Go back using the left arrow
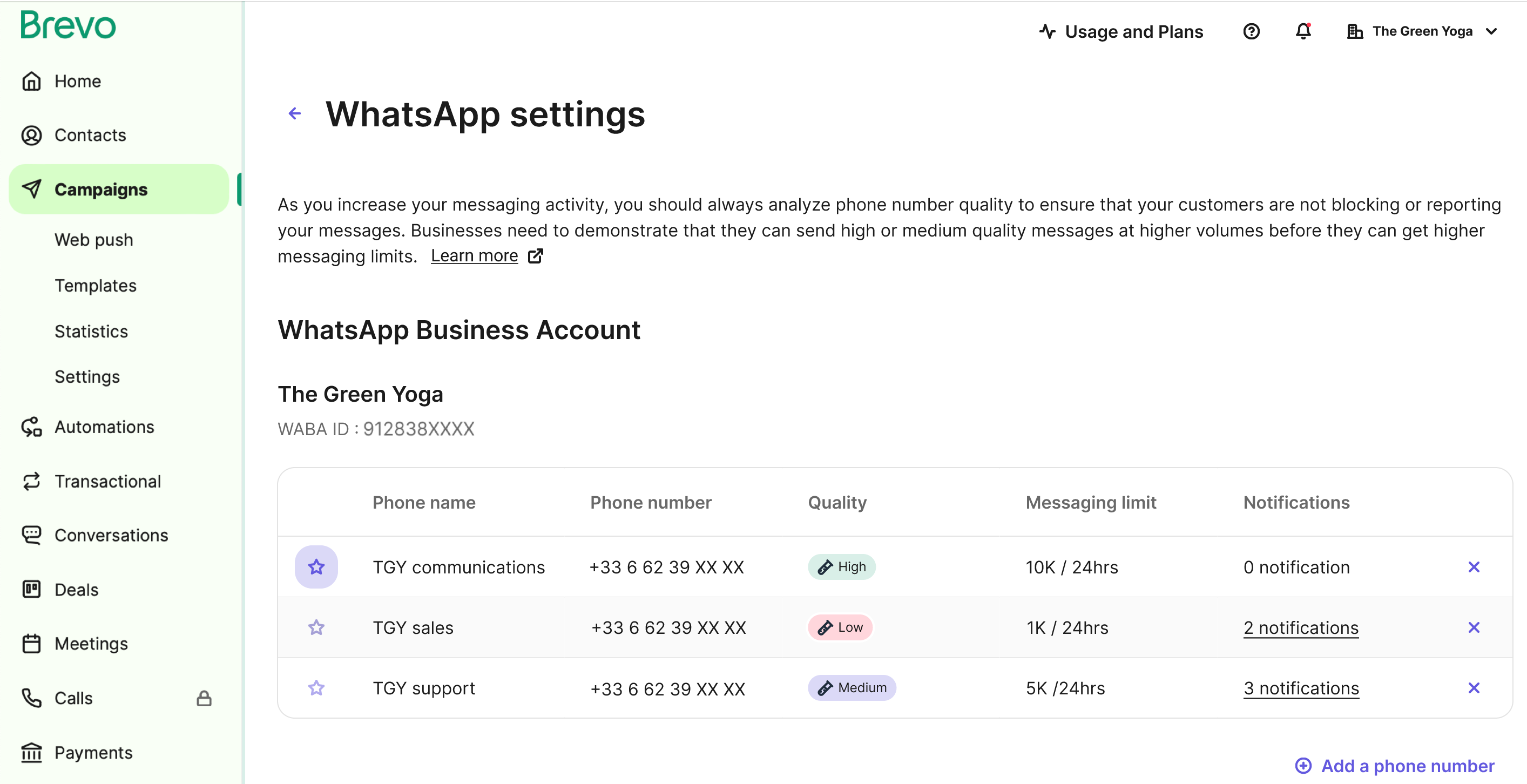The width and height of the screenshot is (1527, 784). click(295, 113)
